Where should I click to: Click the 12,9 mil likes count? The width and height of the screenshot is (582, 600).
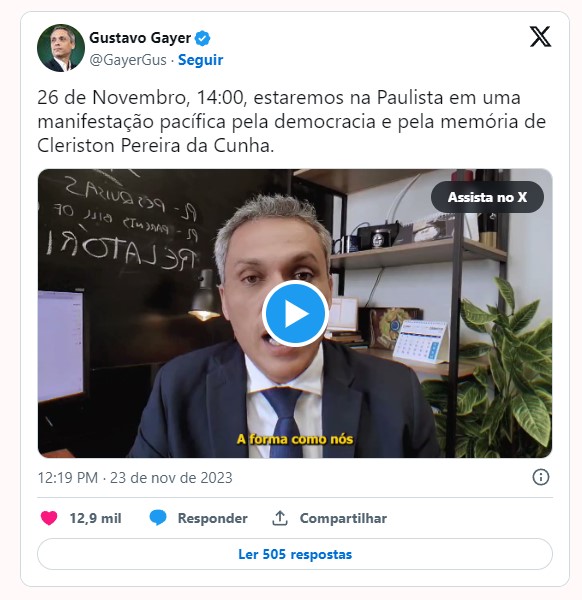(95, 518)
